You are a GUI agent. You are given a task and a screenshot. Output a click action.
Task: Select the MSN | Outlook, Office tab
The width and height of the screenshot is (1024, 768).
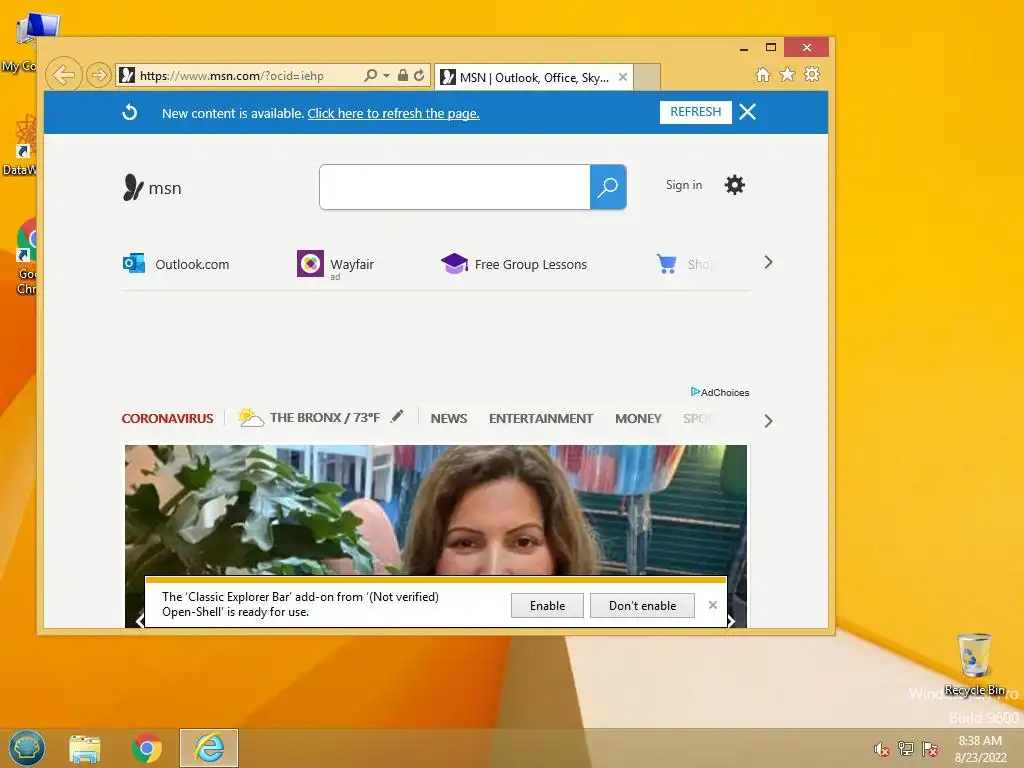(x=534, y=78)
